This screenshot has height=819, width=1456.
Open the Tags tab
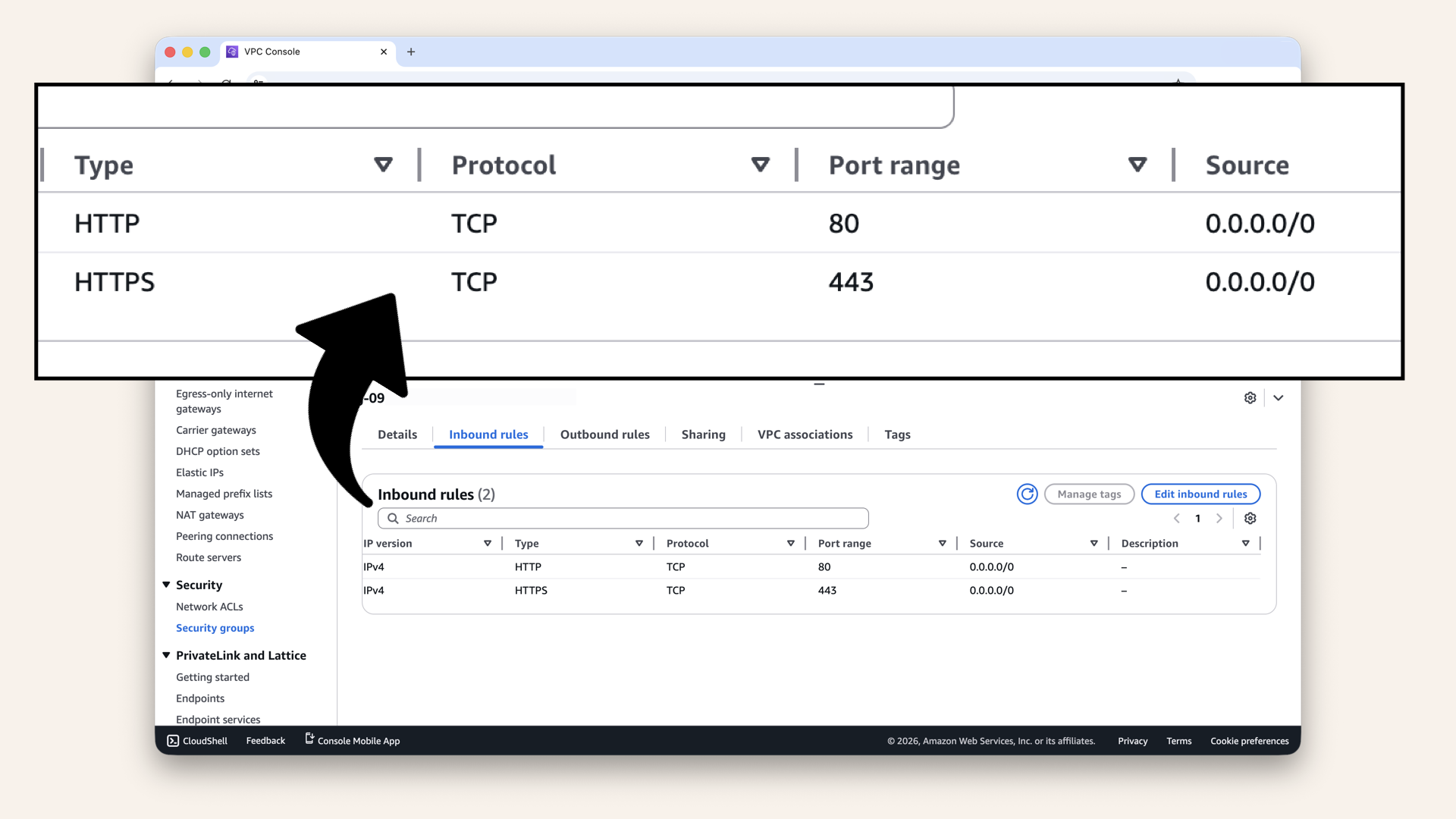click(x=897, y=434)
